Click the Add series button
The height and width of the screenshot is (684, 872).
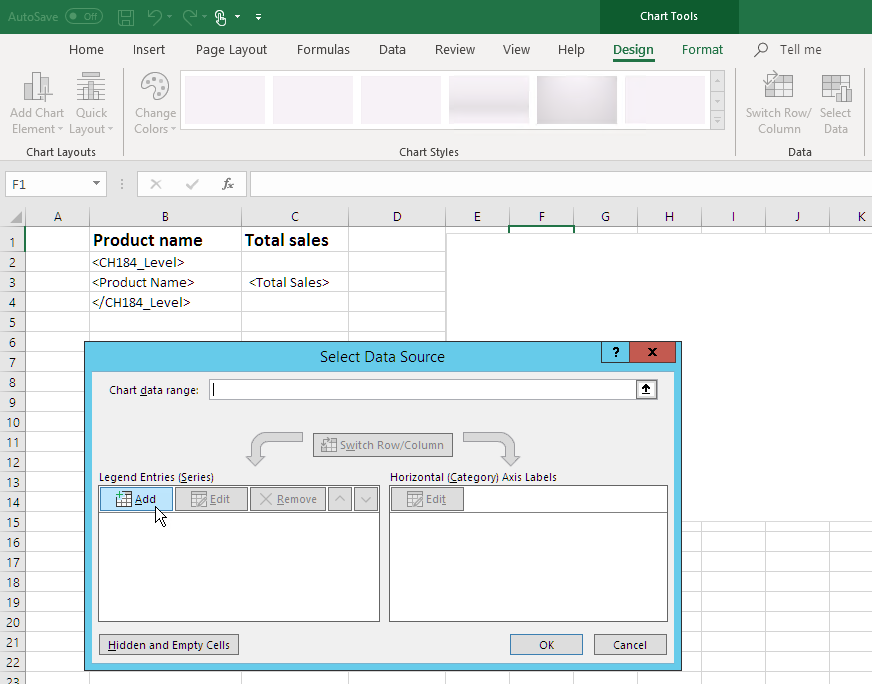[136, 499]
